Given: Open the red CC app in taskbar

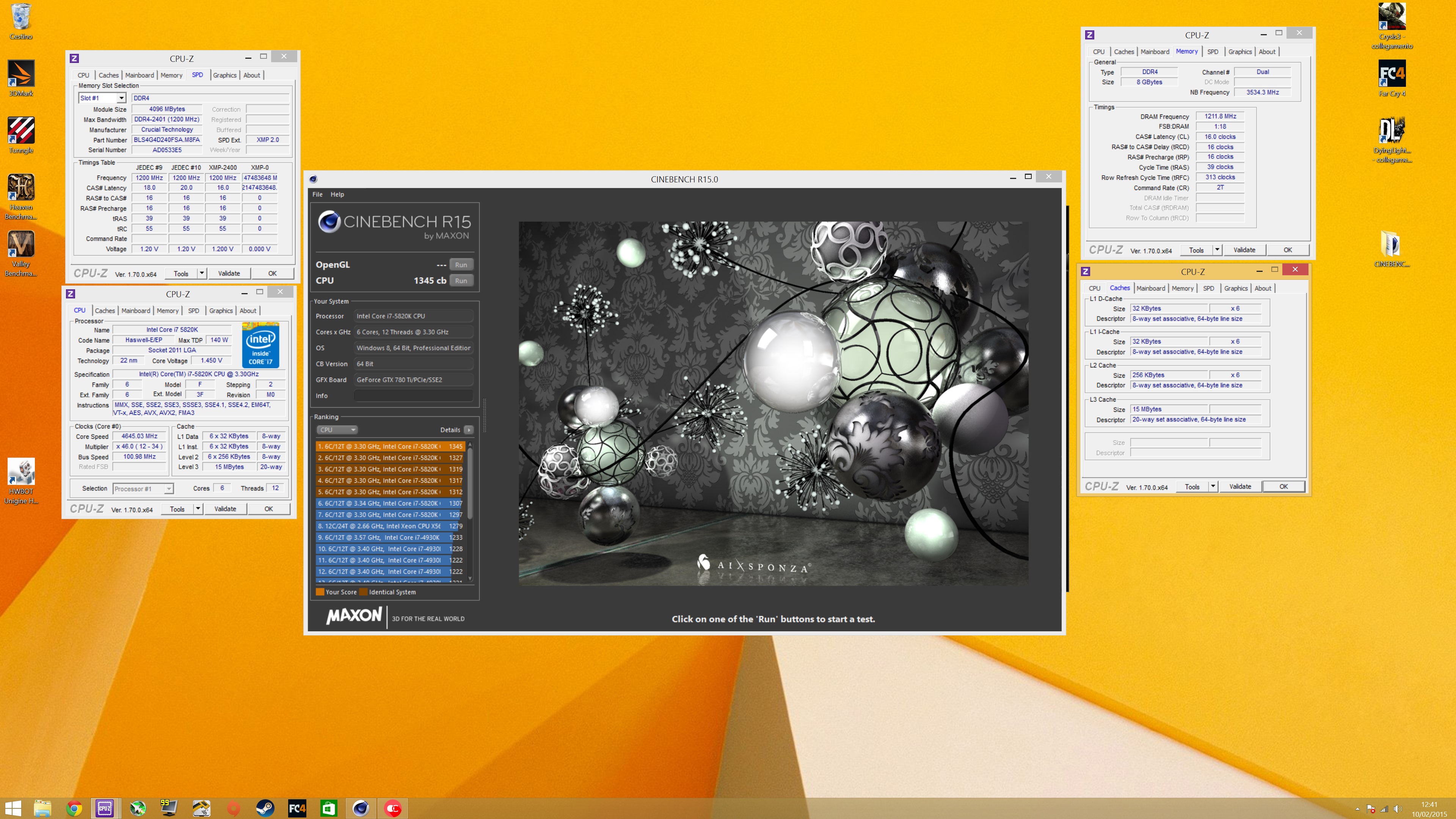Looking at the screenshot, I should tap(394, 808).
